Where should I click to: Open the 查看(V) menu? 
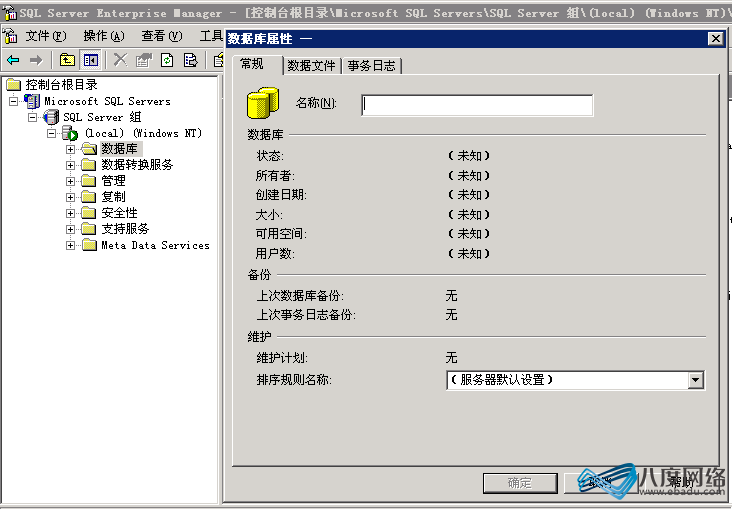point(162,35)
